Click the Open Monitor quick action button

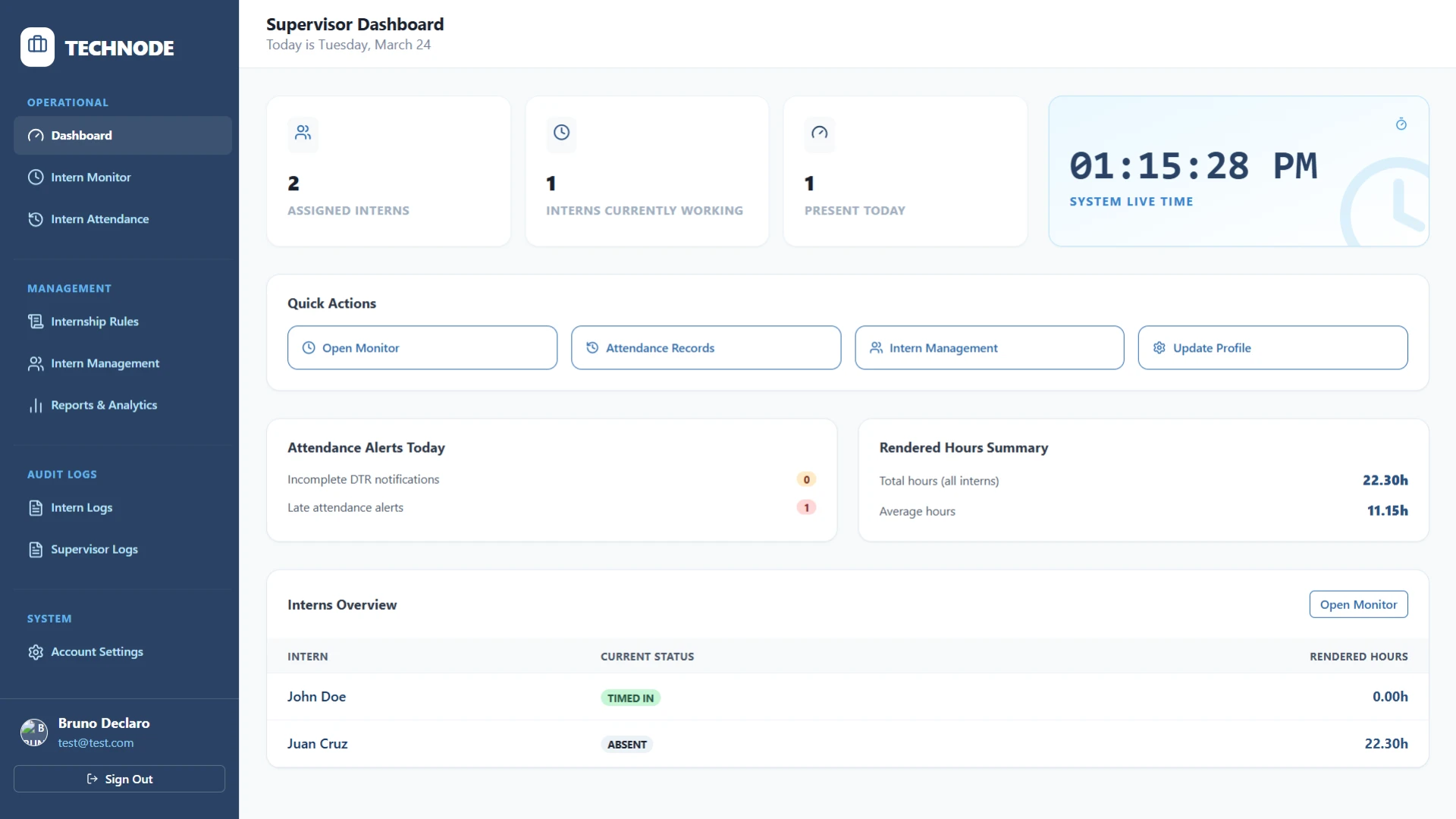[422, 348]
